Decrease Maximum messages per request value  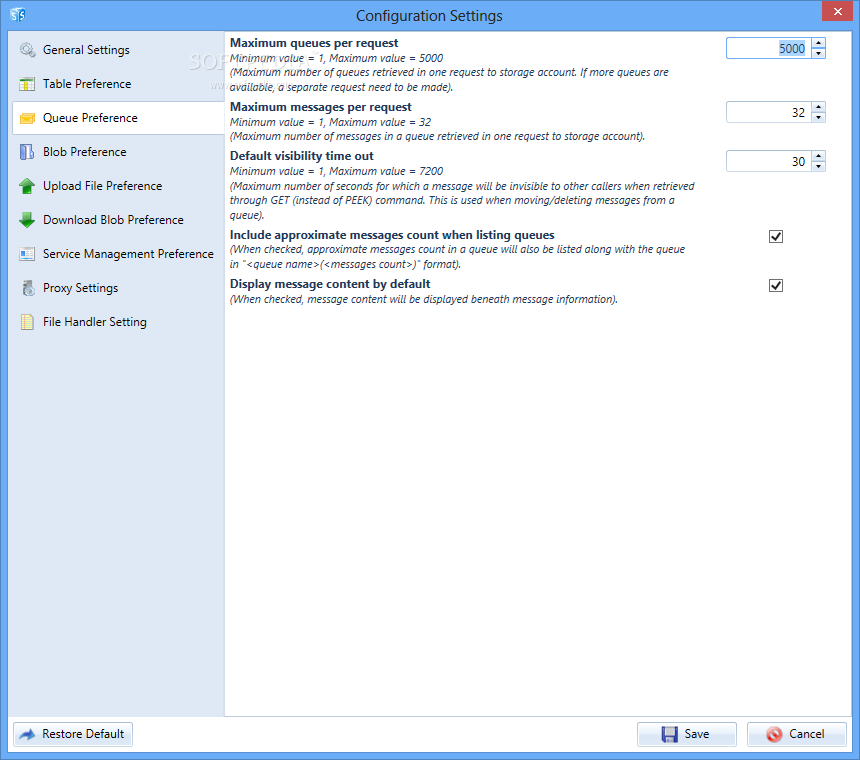818,117
